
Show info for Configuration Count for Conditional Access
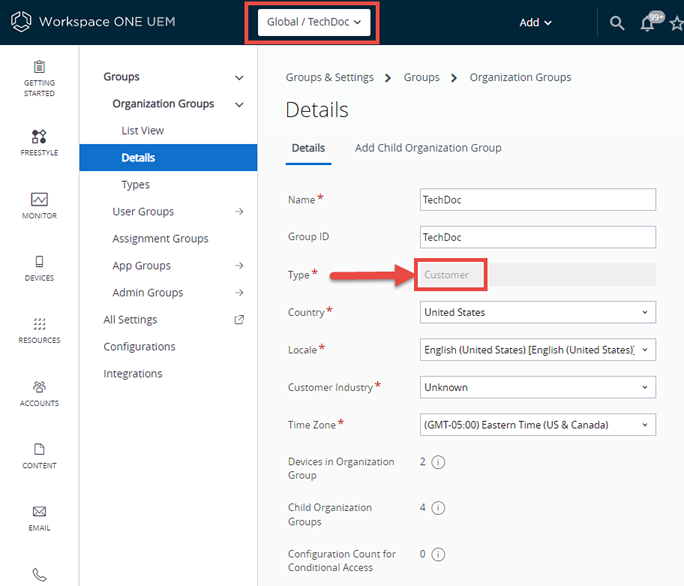(x=438, y=554)
